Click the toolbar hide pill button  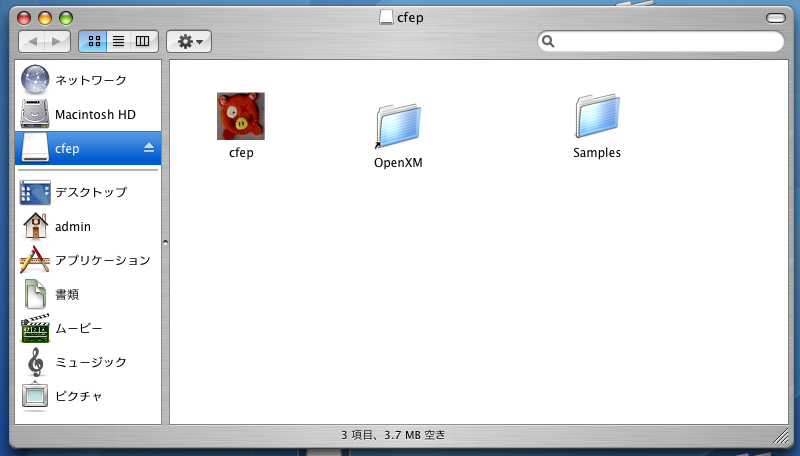click(776, 18)
